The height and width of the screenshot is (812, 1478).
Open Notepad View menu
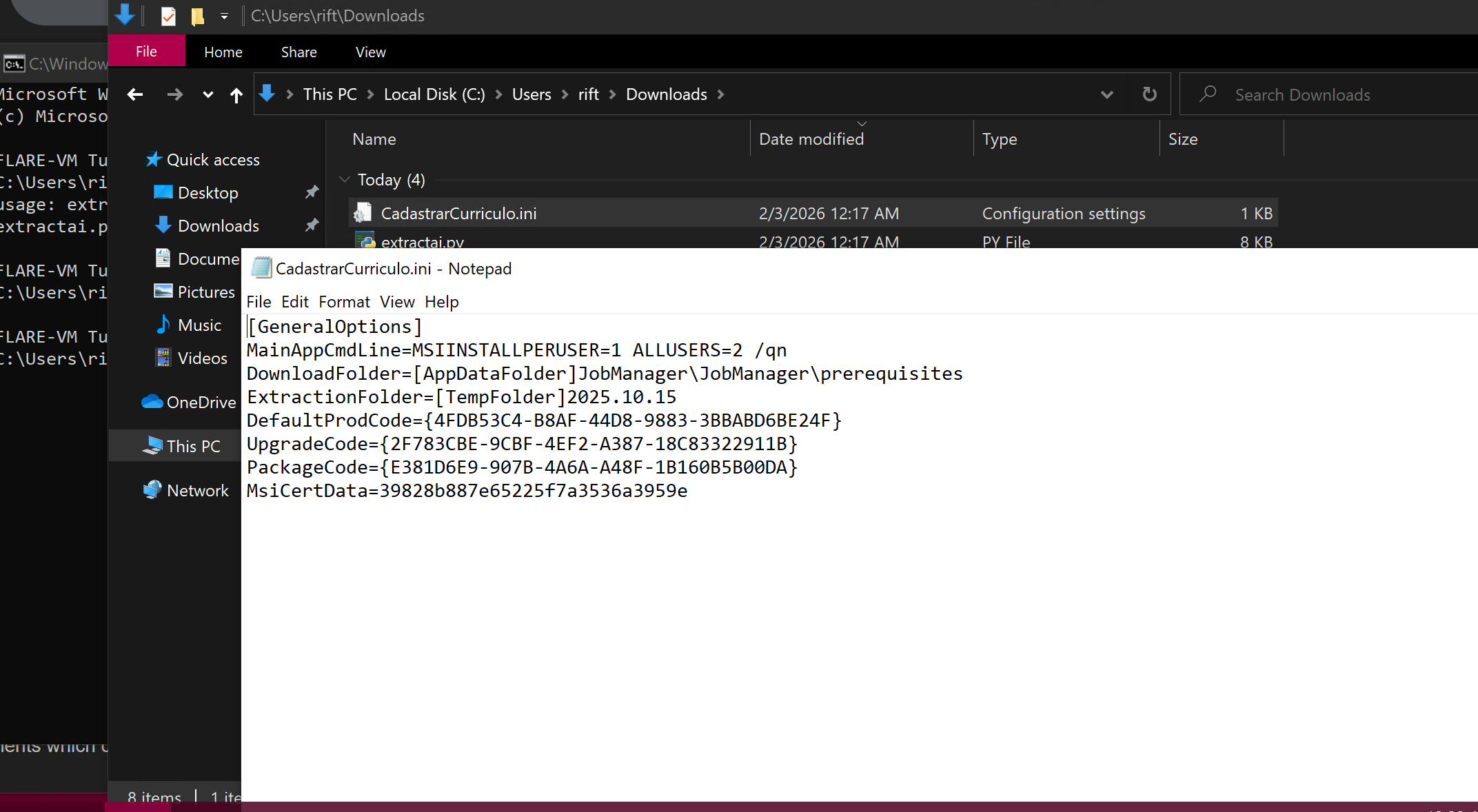(x=397, y=302)
